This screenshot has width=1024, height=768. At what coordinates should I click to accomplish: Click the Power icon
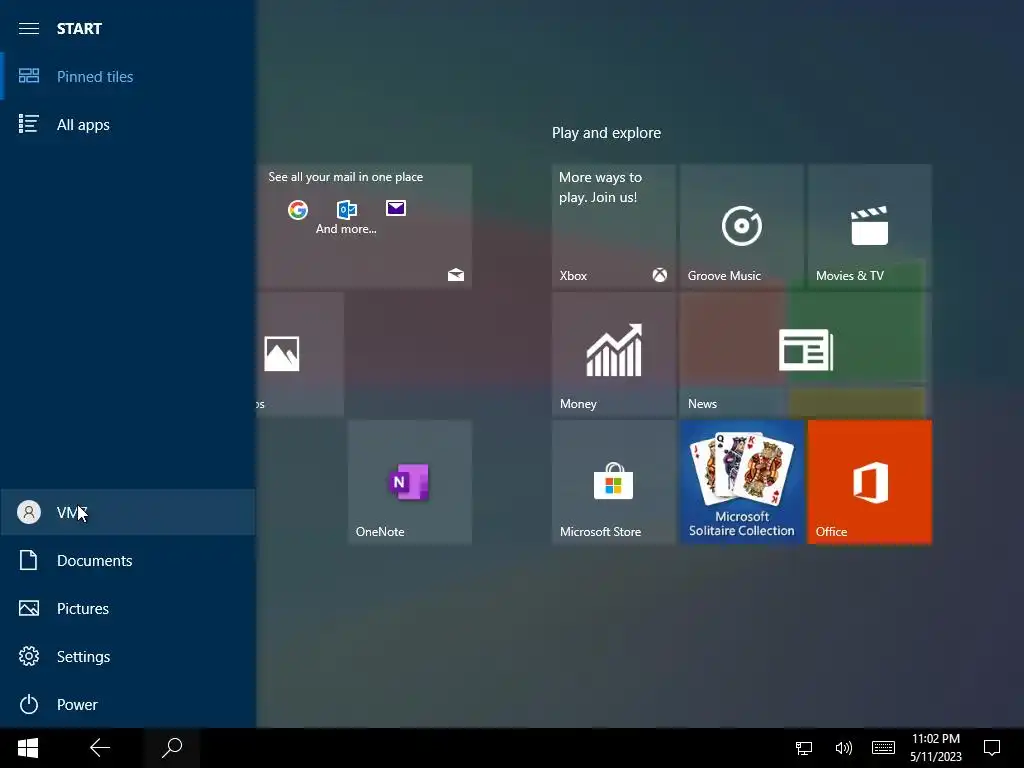click(x=29, y=704)
